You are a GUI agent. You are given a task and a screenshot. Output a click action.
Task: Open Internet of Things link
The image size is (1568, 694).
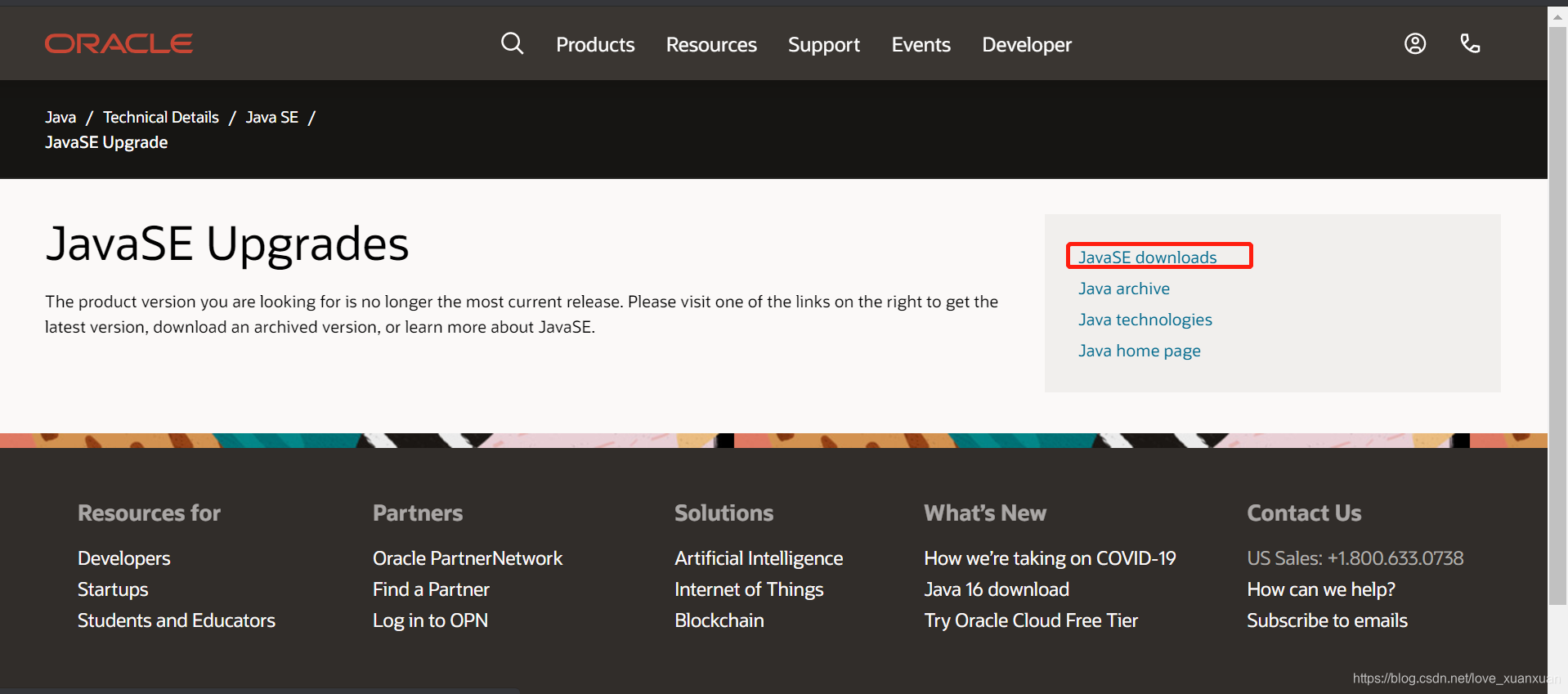749,589
